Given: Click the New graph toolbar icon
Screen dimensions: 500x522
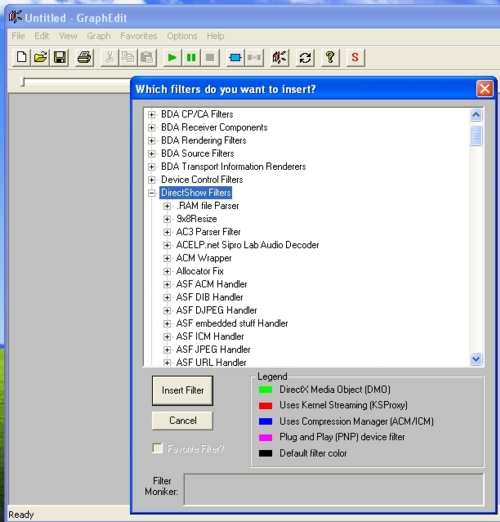Looking at the screenshot, I should [22, 58].
